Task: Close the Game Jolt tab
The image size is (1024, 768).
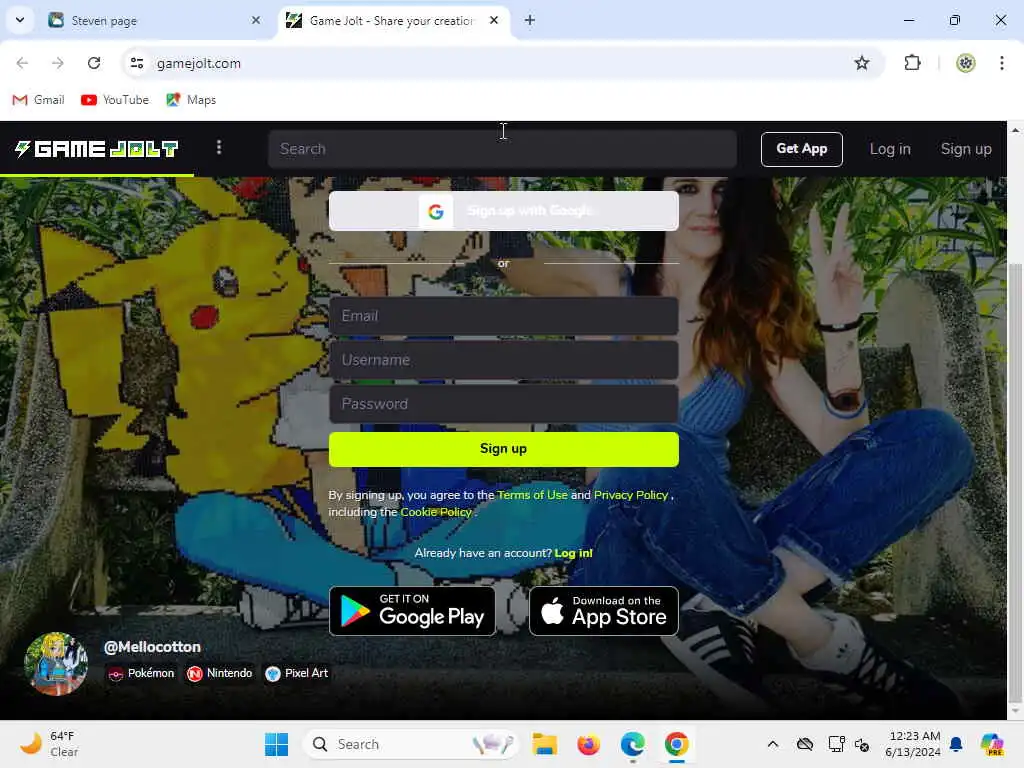Action: [494, 21]
